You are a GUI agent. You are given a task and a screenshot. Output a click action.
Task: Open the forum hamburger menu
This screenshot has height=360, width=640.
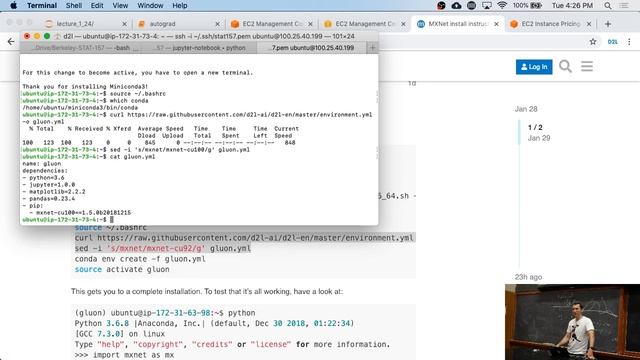tap(587, 66)
